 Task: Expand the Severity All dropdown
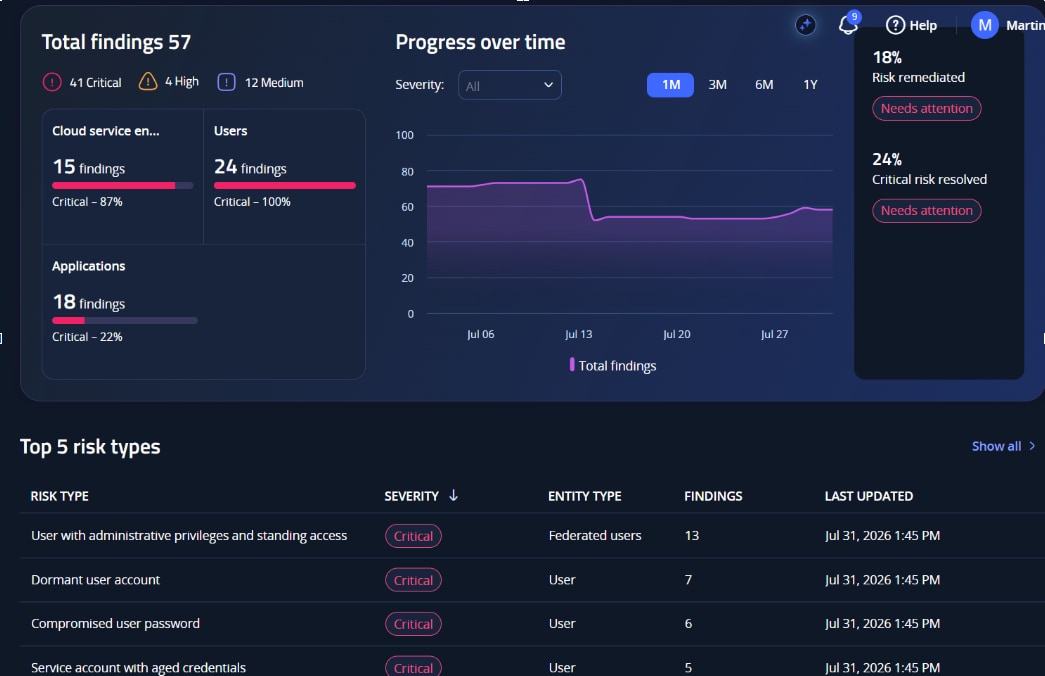[x=510, y=85]
